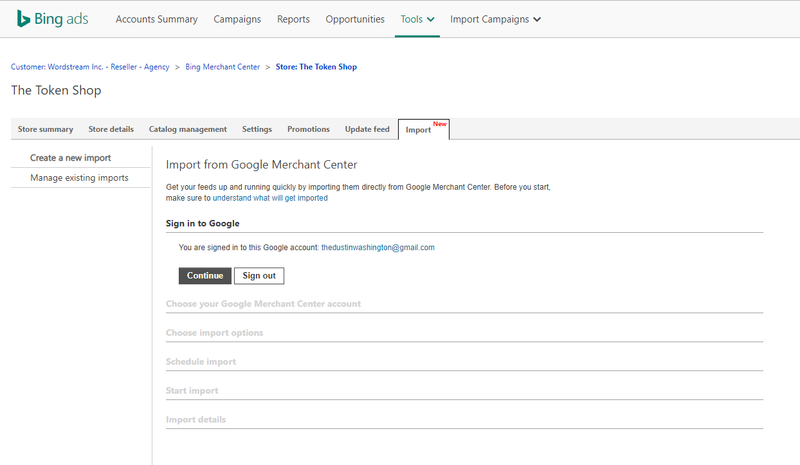Click the Choose your Google Merchant Center account step
The width and height of the screenshot is (800, 465).
point(263,304)
